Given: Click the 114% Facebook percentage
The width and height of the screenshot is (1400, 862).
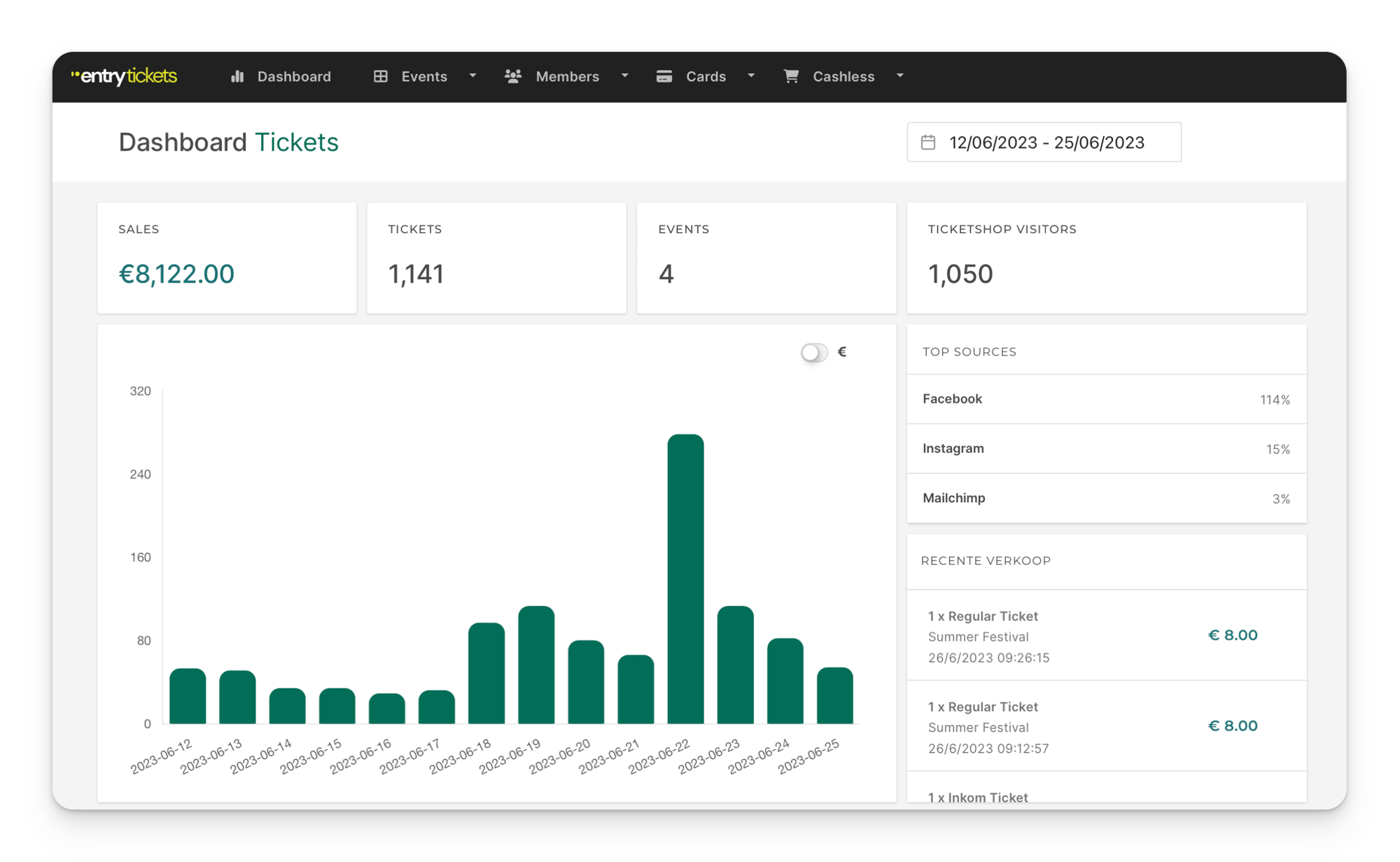Looking at the screenshot, I should 1275,400.
